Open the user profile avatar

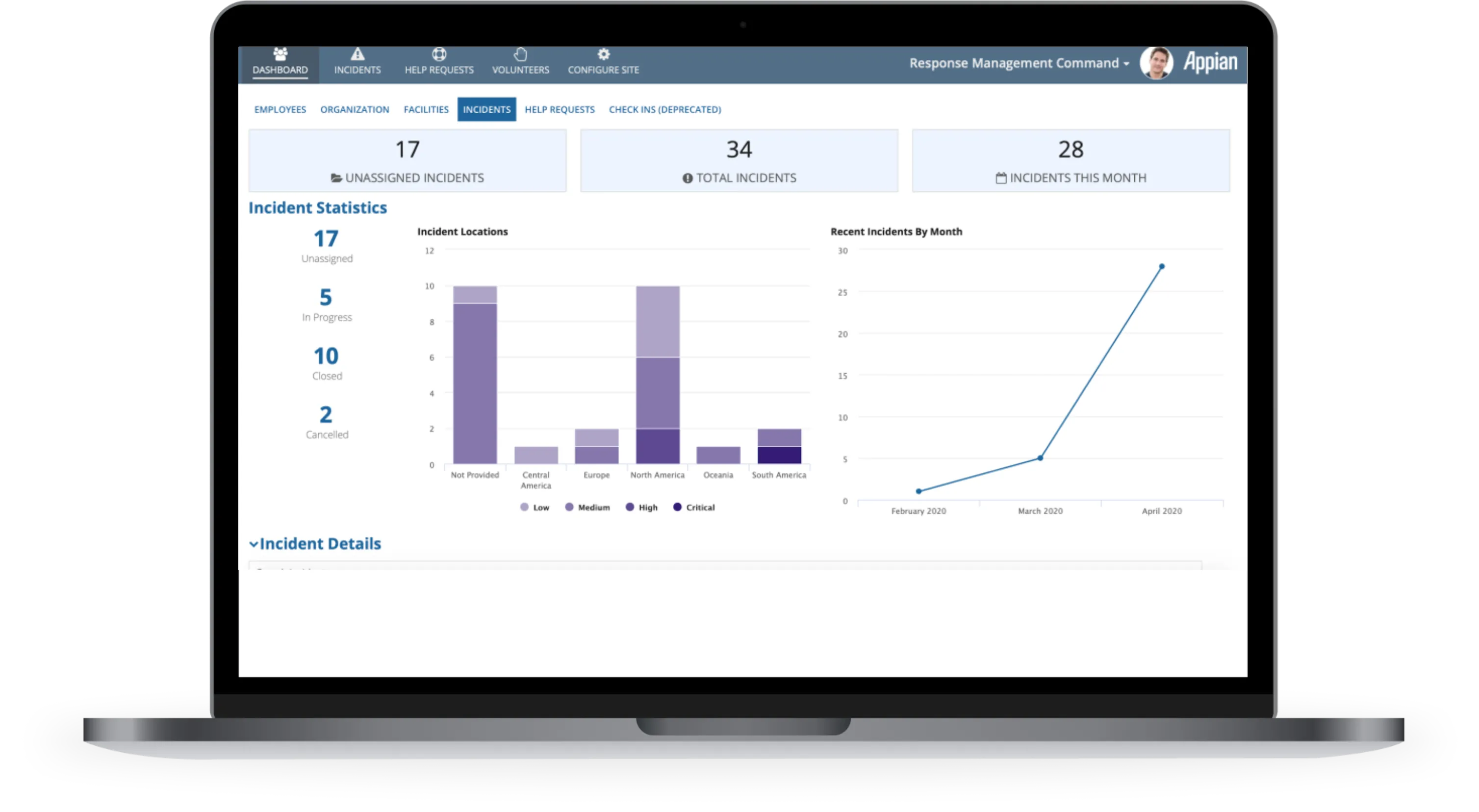1156,63
